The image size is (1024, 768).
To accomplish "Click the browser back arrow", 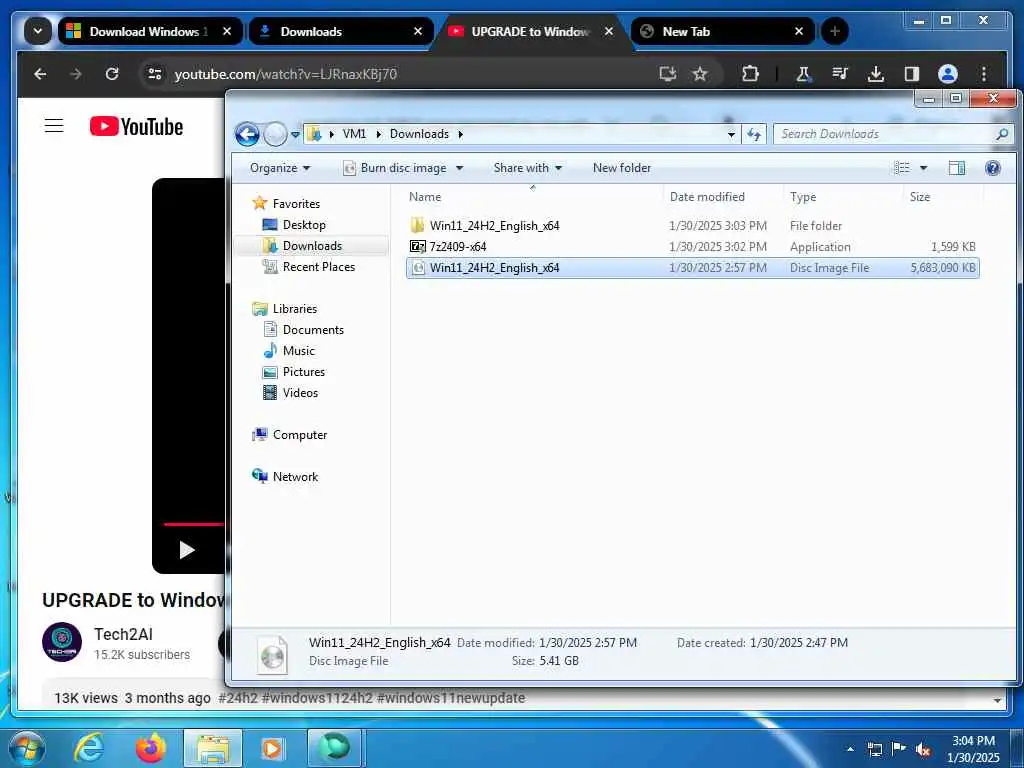I will 40,74.
